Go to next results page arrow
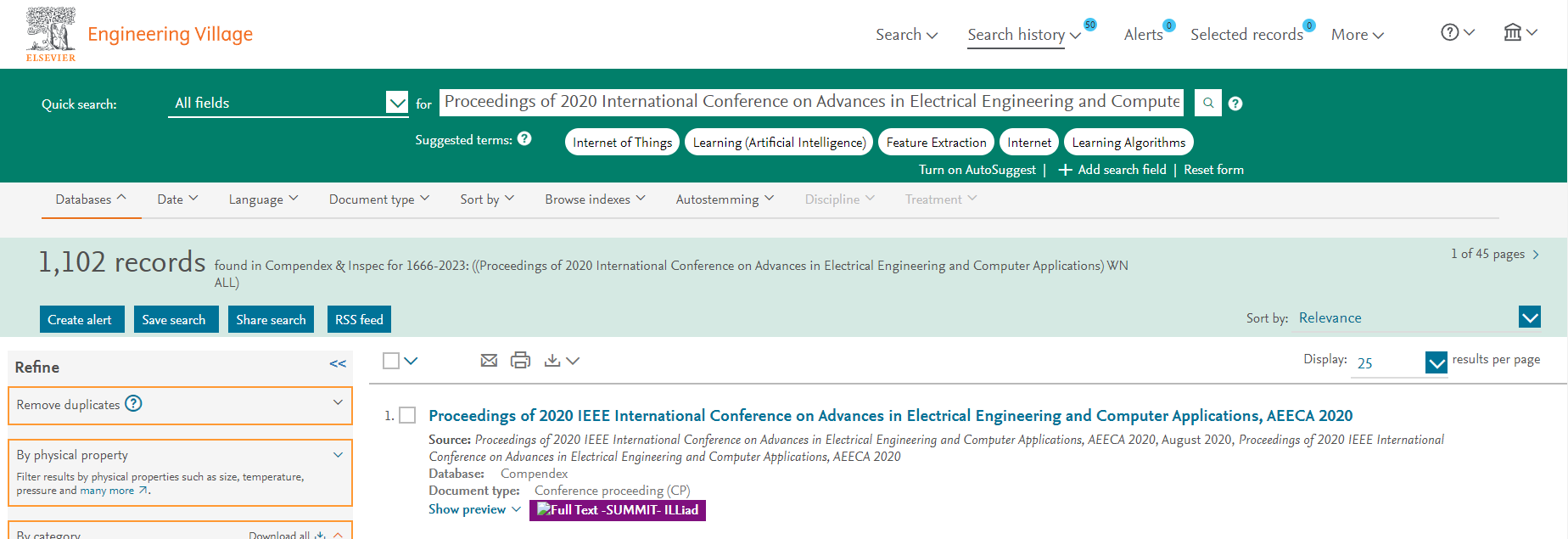The image size is (1568, 539). (x=1536, y=255)
